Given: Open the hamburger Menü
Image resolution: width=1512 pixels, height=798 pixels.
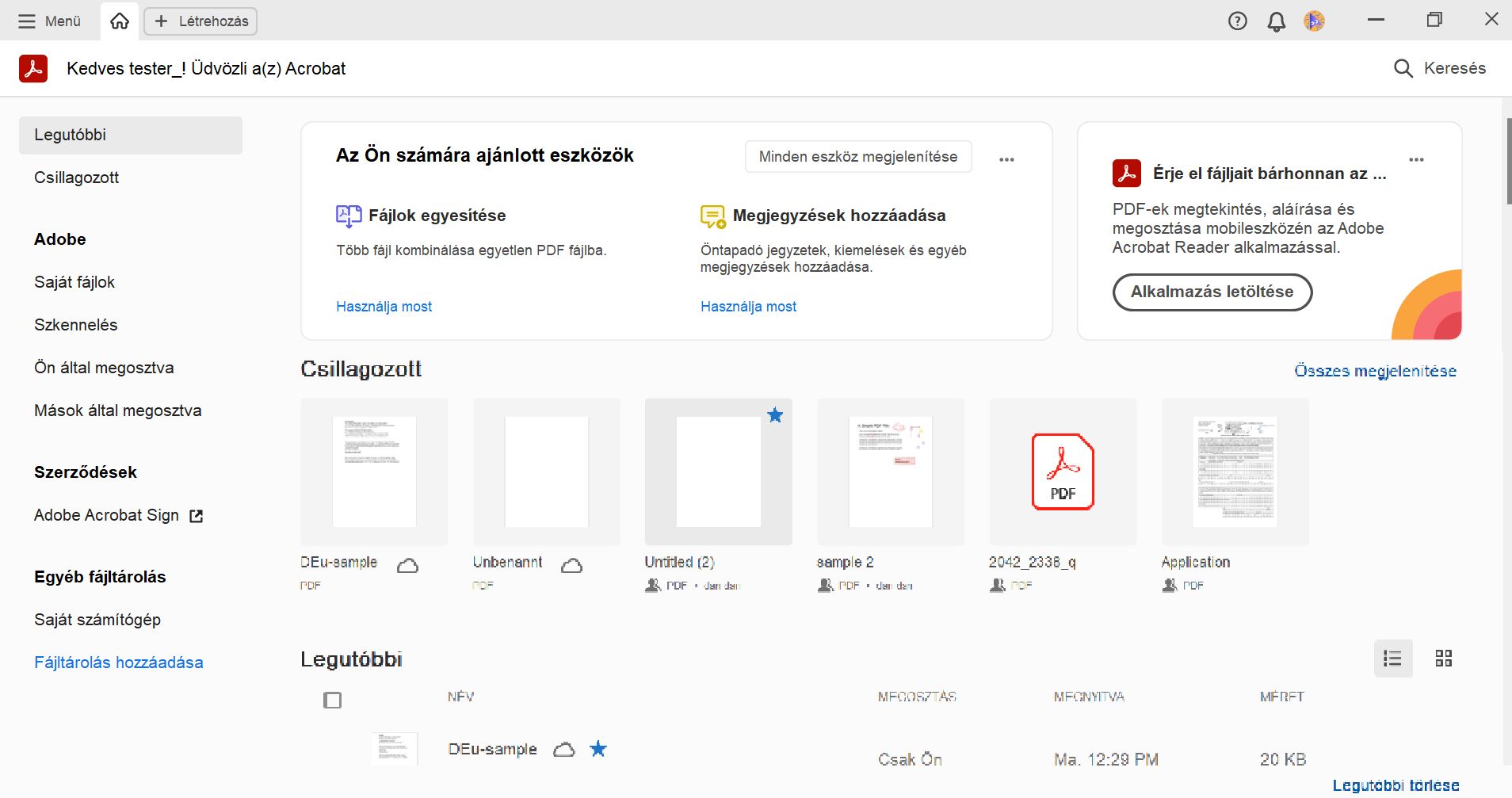Looking at the screenshot, I should point(49,21).
